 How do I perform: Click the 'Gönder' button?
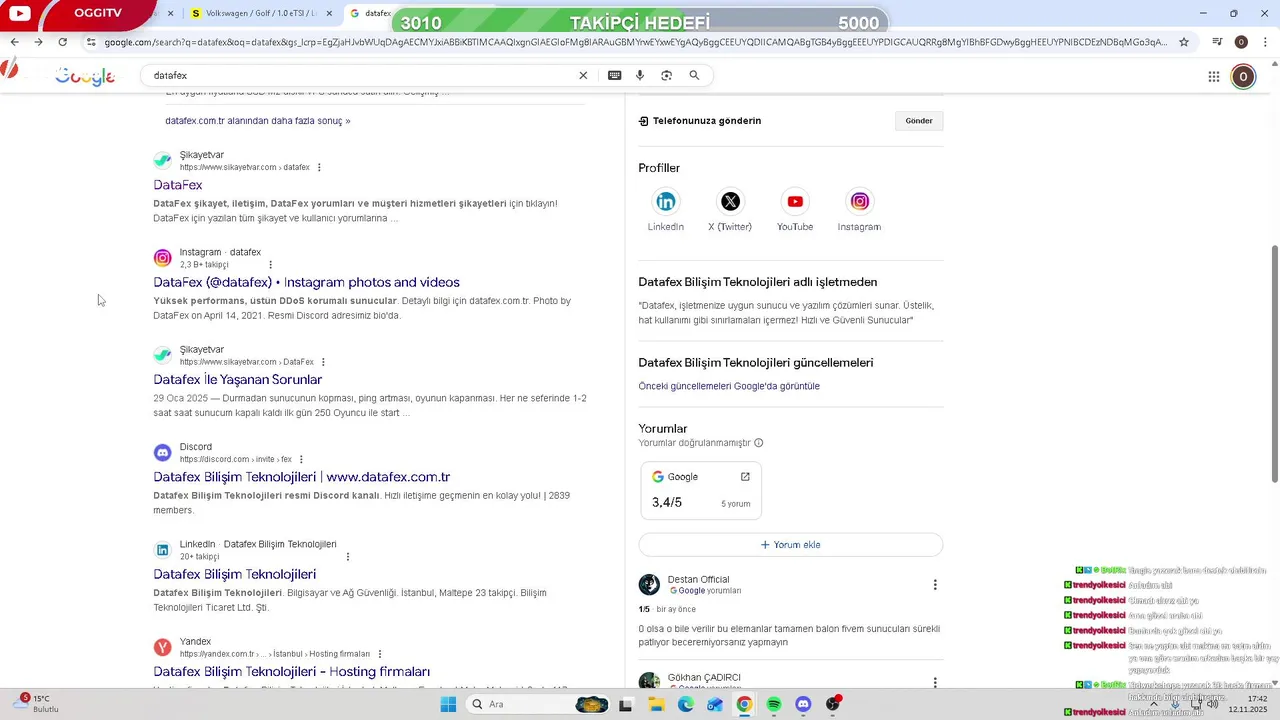click(919, 121)
